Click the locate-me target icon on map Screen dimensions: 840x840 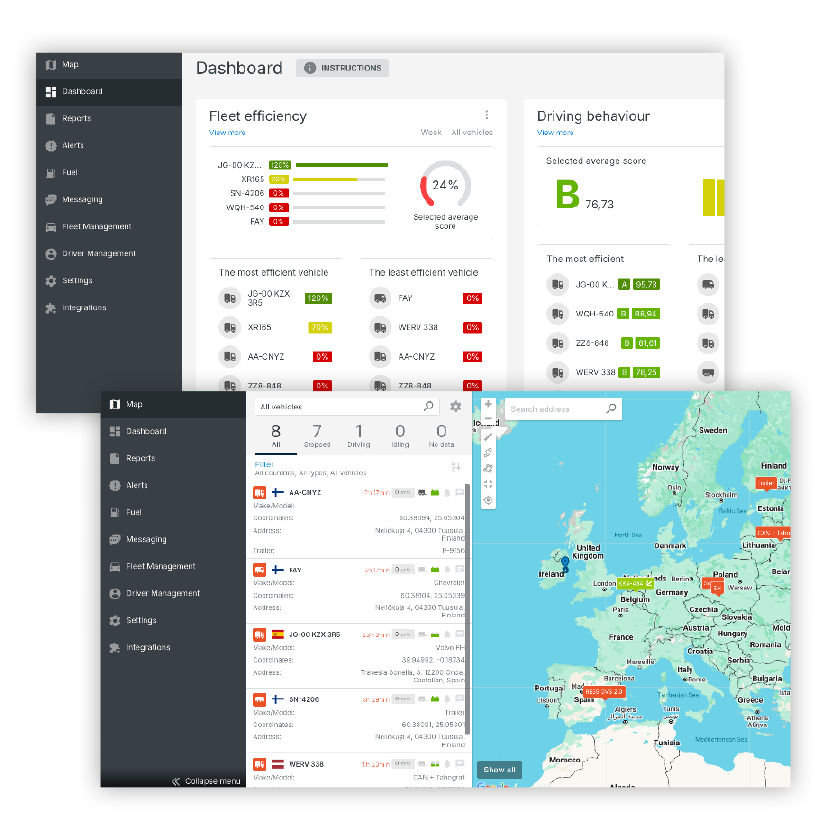tap(488, 500)
